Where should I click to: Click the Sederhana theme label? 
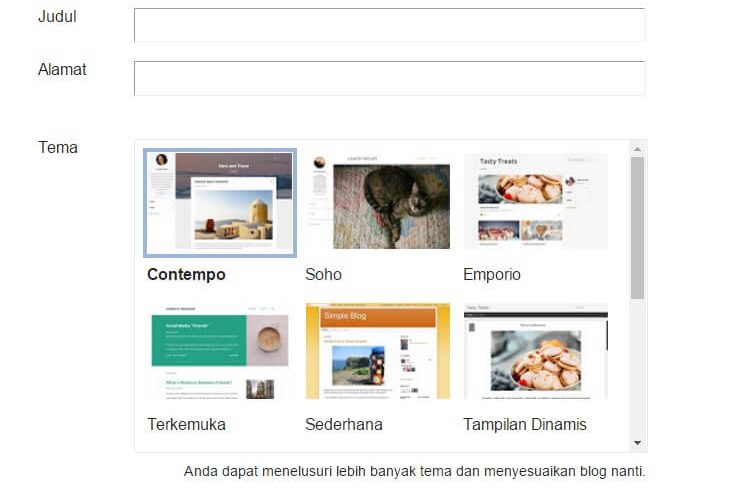344,425
